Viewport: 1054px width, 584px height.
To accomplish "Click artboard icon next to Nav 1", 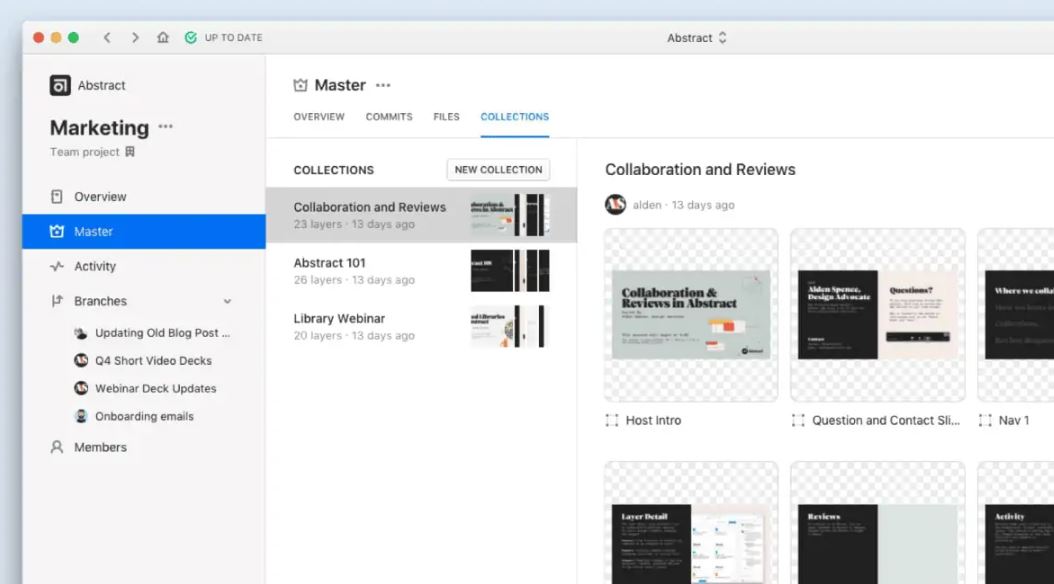I will click(x=985, y=421).
